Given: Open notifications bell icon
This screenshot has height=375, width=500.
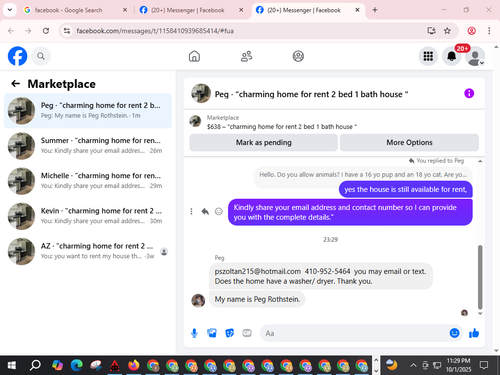Looking at the screenshot, I should click(451, 56).
